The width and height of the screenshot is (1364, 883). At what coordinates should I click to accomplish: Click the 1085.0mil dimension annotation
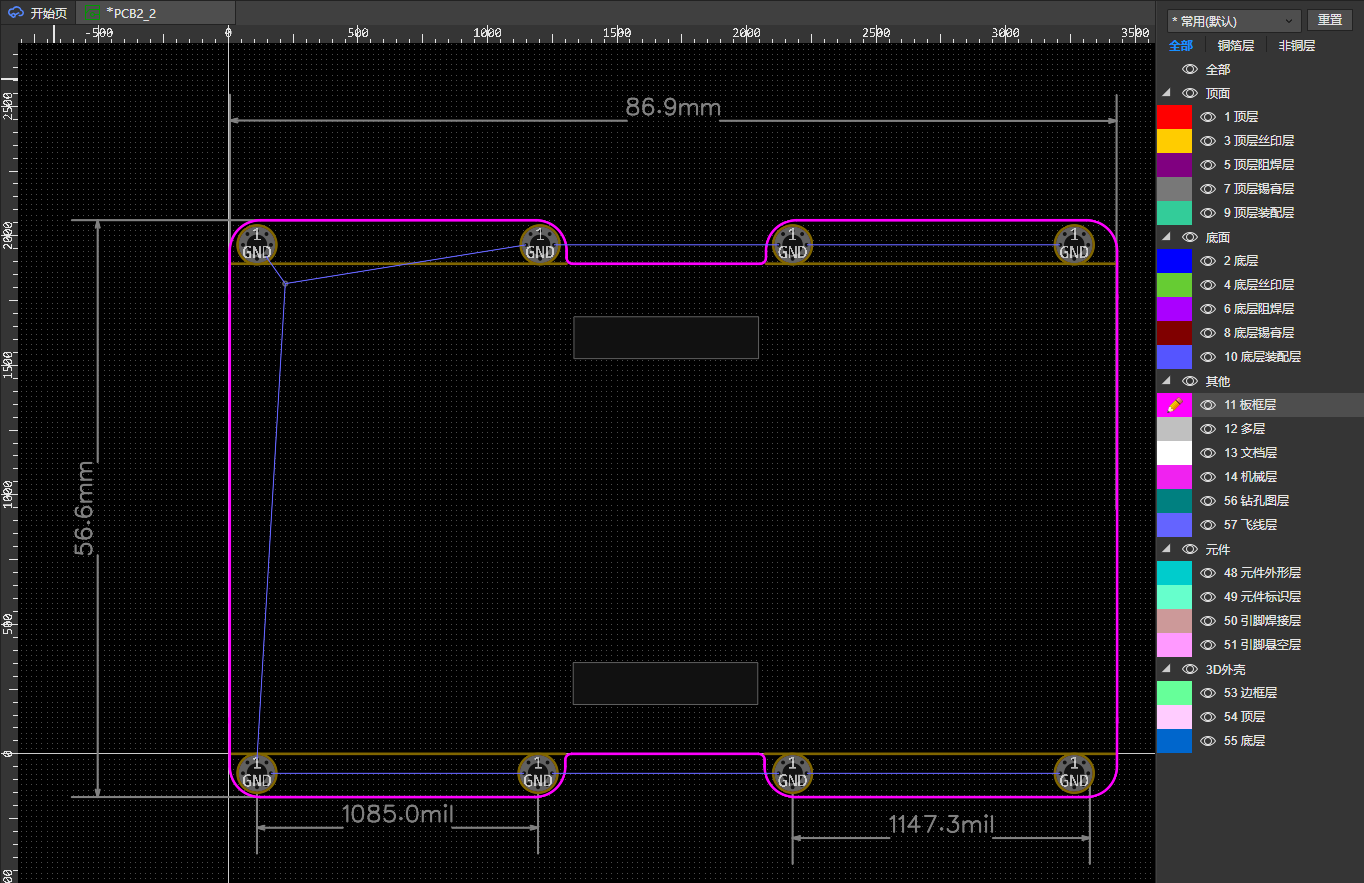(x=398, y=814)
